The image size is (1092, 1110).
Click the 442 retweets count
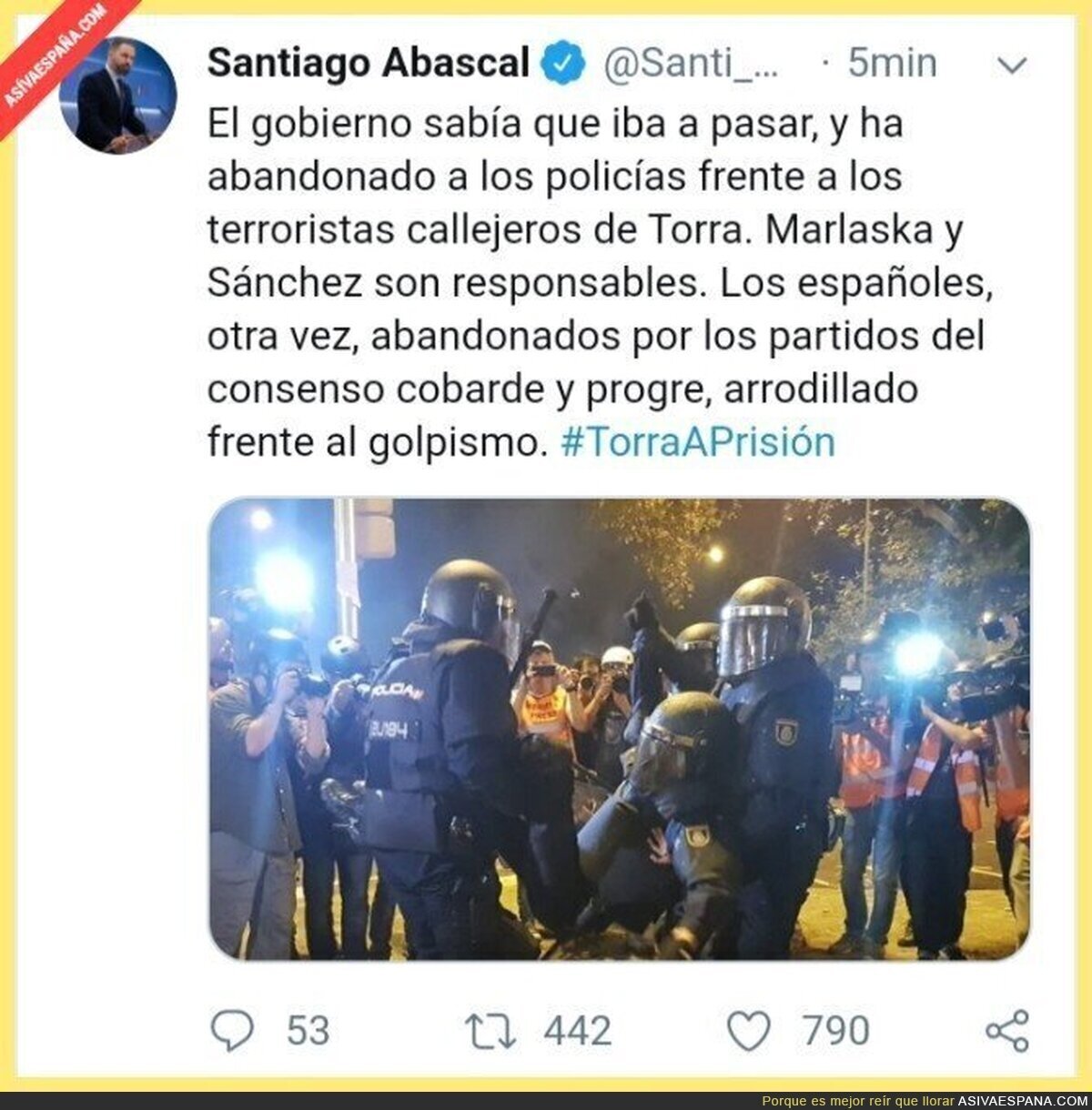(578, 1032)
